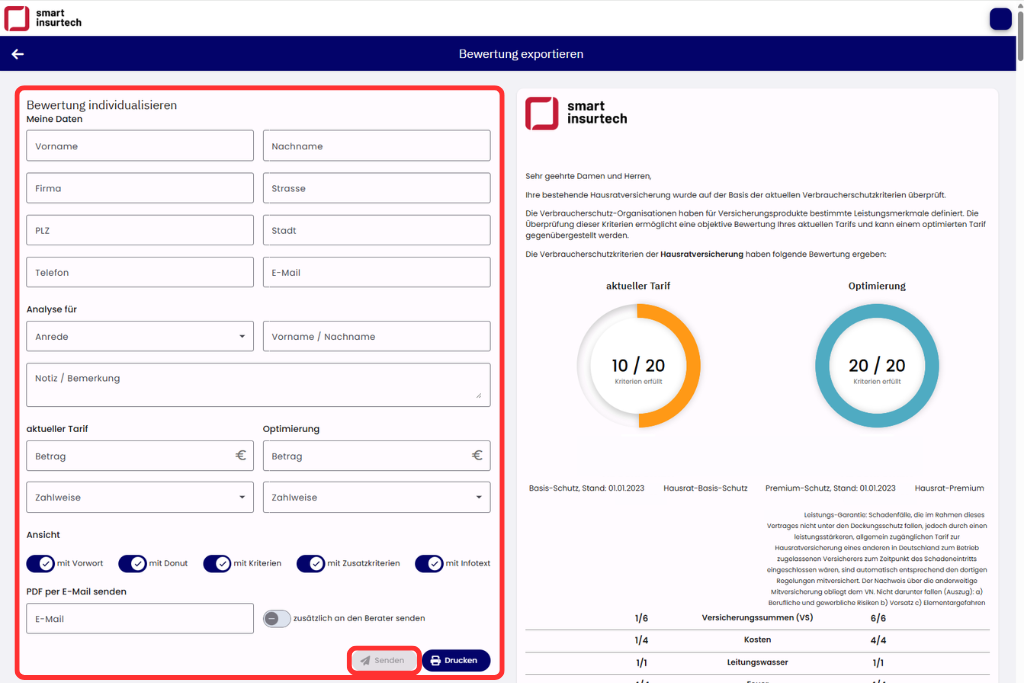
Task: Expand Zahlweise dropdown under Optimierung
Action: (x=376, y=497)
